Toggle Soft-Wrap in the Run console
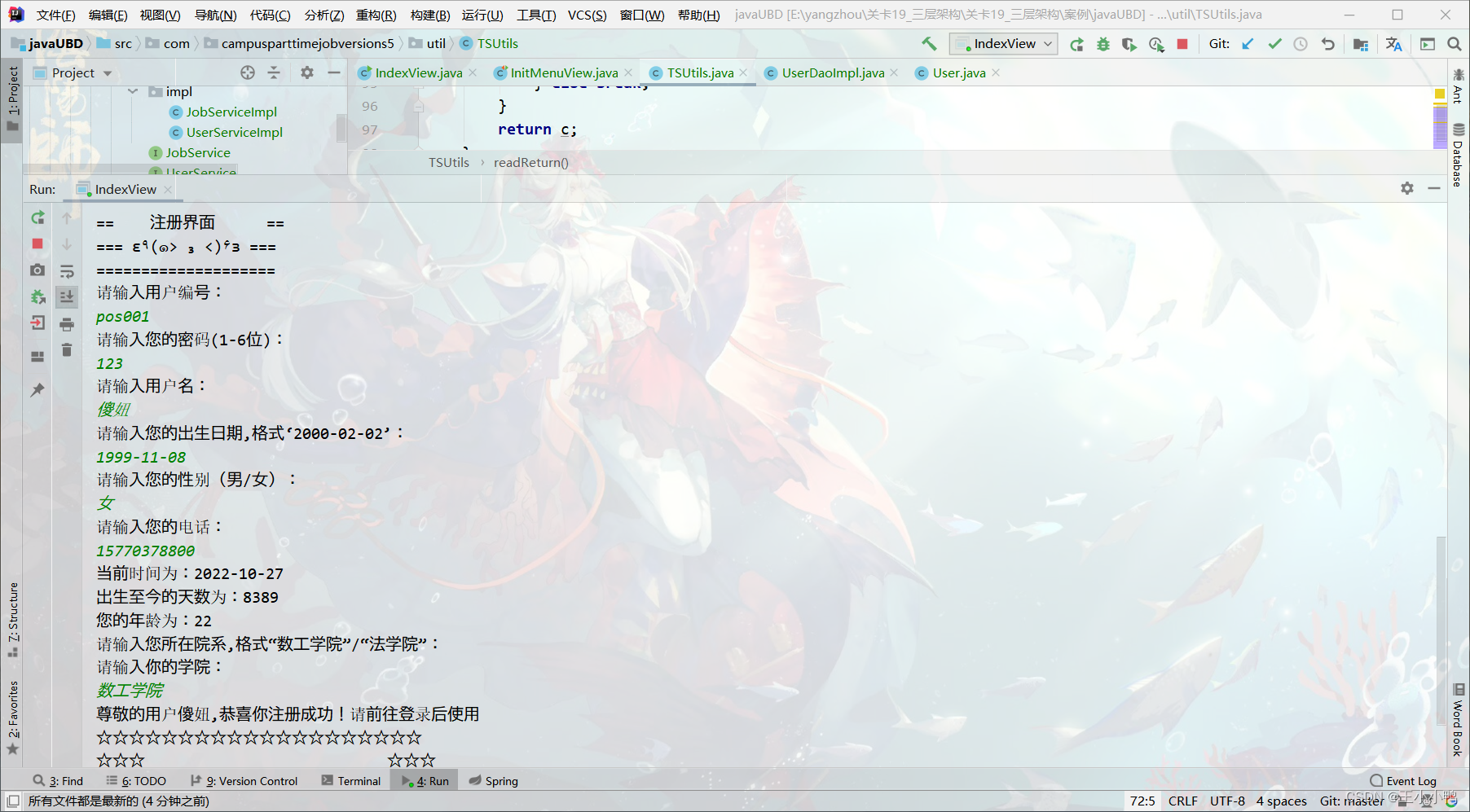 (x=67, y=270)
